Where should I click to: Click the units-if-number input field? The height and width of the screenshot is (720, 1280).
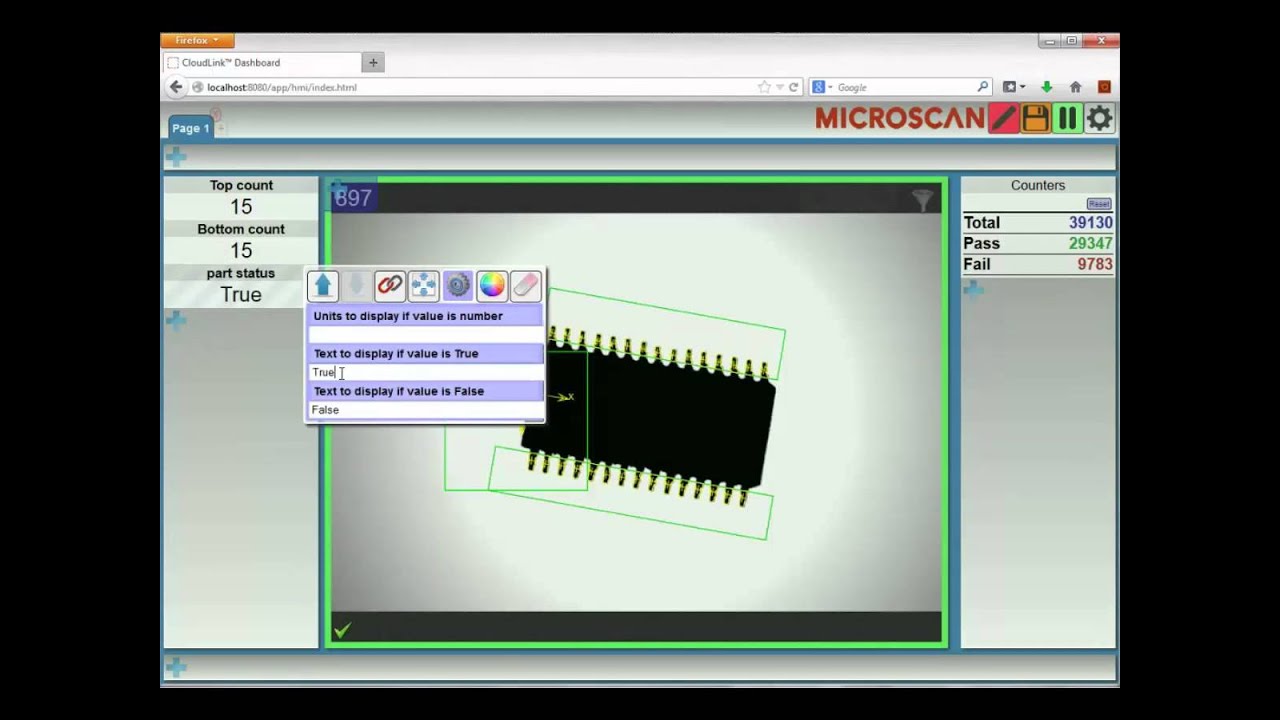[426, 334]
